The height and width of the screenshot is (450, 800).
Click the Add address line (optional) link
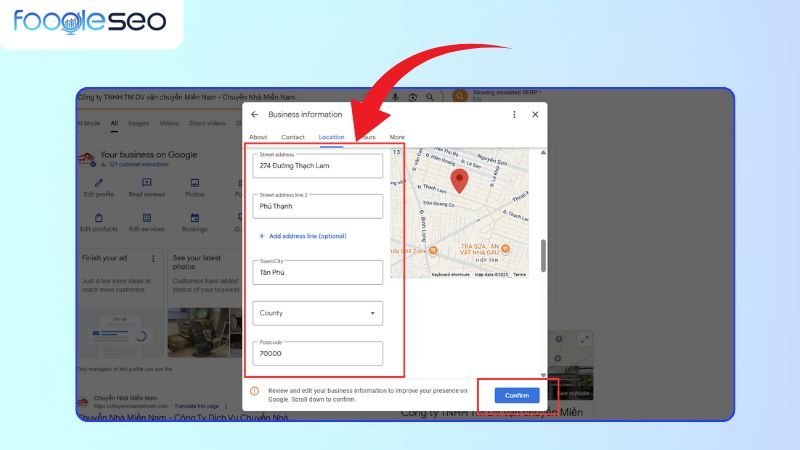coord(308,236)
